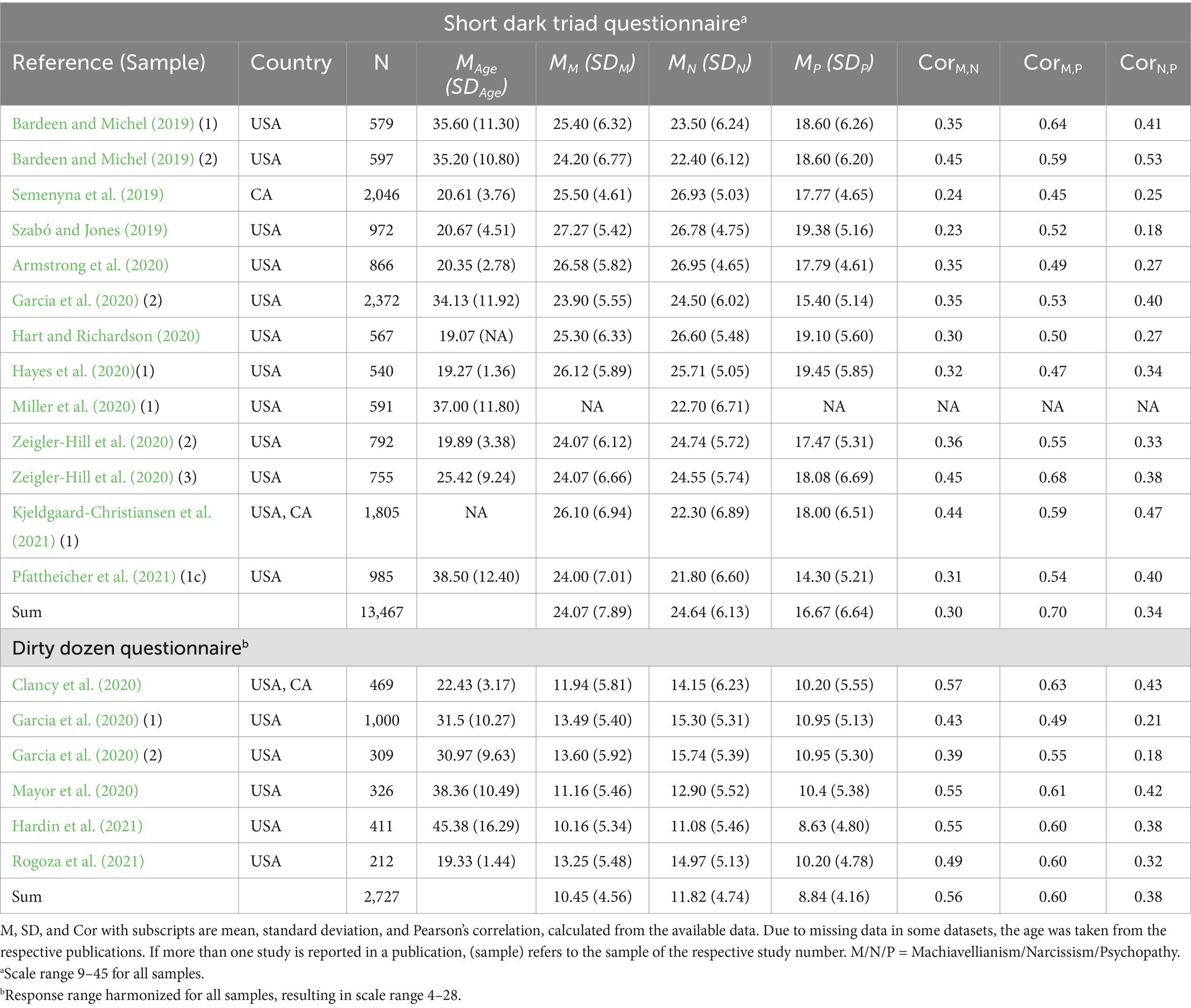This screenshot has width=1191, height=1008.
Task: Select the value '8.84 (4.16)' in Dirty dozen Sum row
Action: [x=834, y=896]
